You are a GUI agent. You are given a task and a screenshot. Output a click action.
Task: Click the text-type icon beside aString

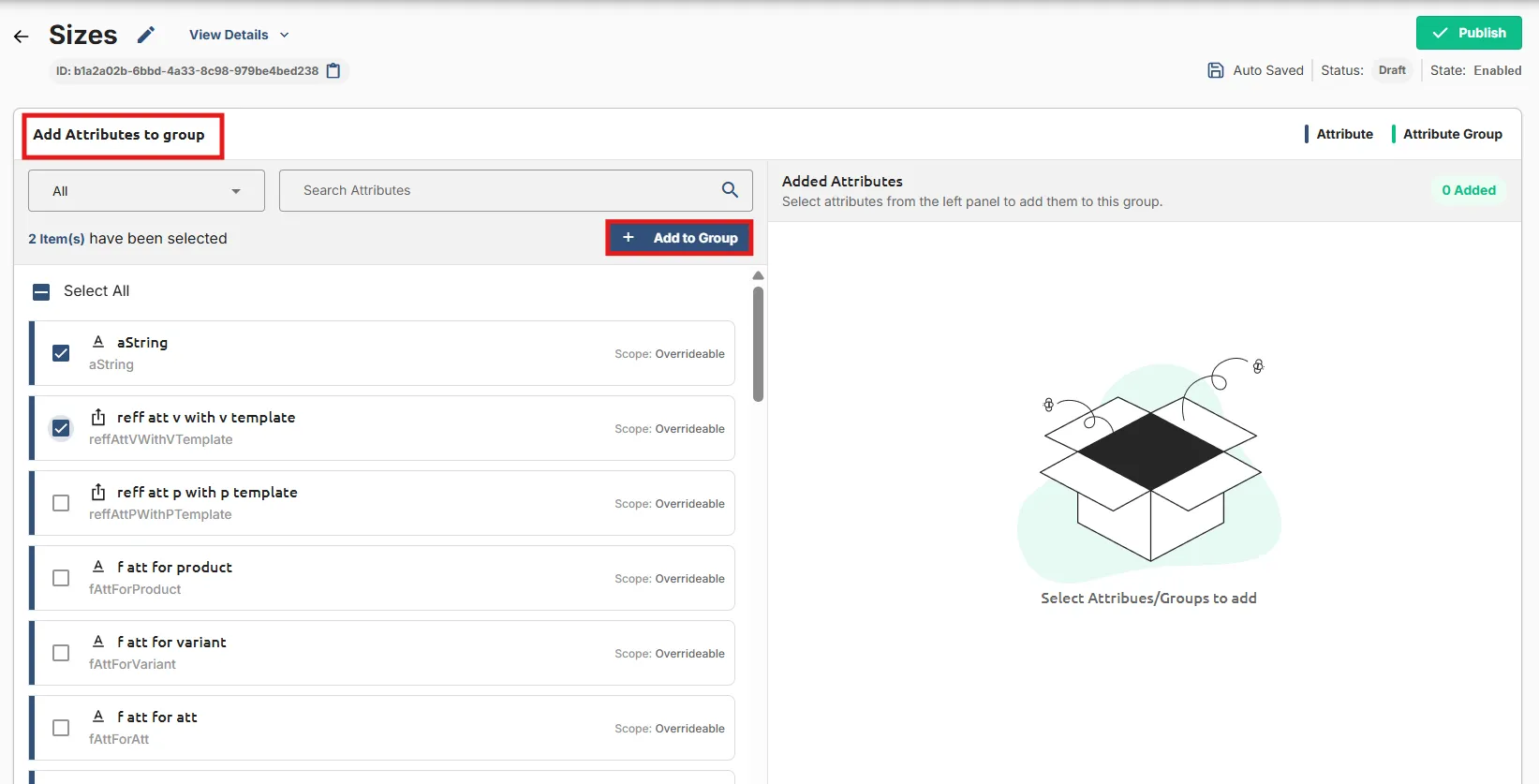click(x=98, y=342)
